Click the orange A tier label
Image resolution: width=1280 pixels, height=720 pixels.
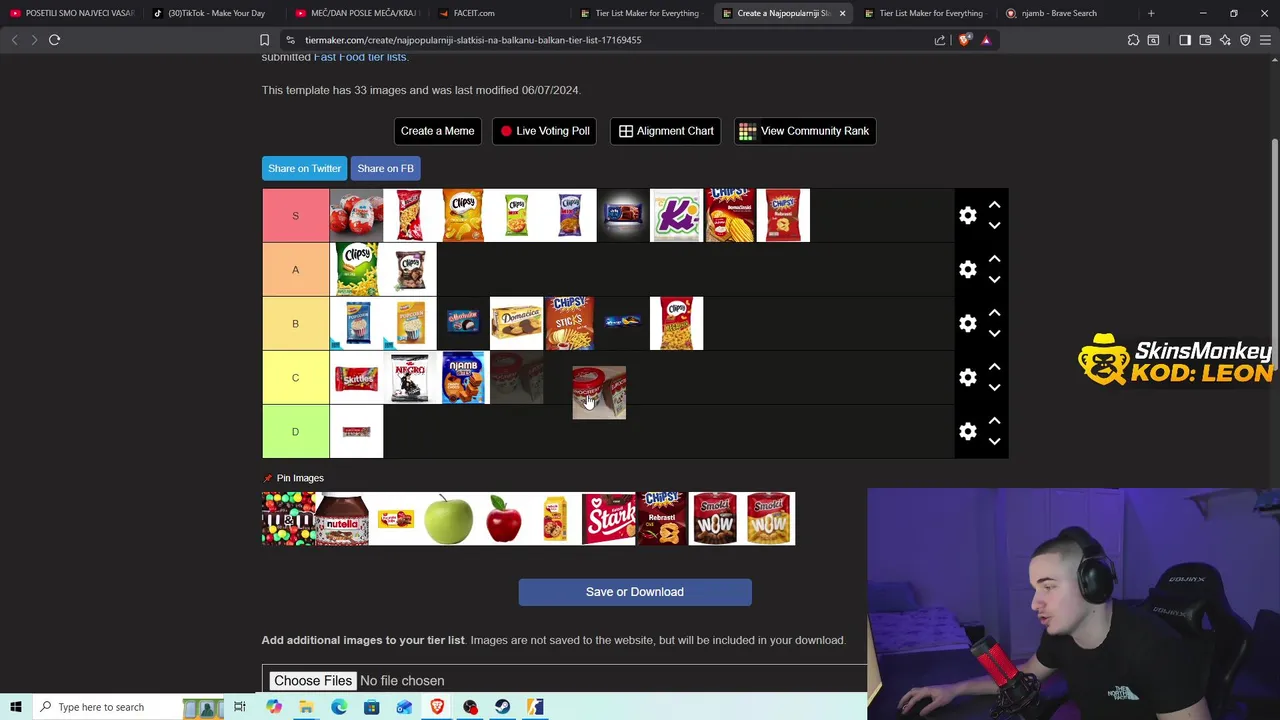[x=295, y=269]
